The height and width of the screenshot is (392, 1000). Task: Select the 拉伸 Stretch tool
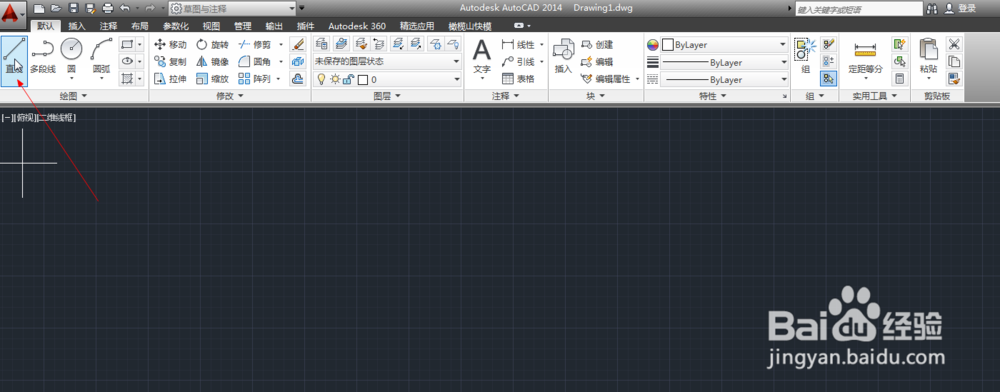click(170, 79)
